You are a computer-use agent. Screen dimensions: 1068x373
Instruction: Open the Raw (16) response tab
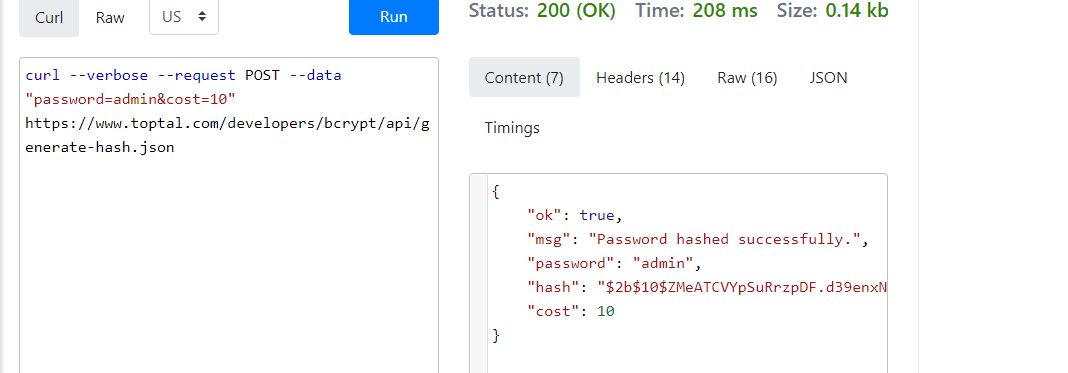point(747,78)
